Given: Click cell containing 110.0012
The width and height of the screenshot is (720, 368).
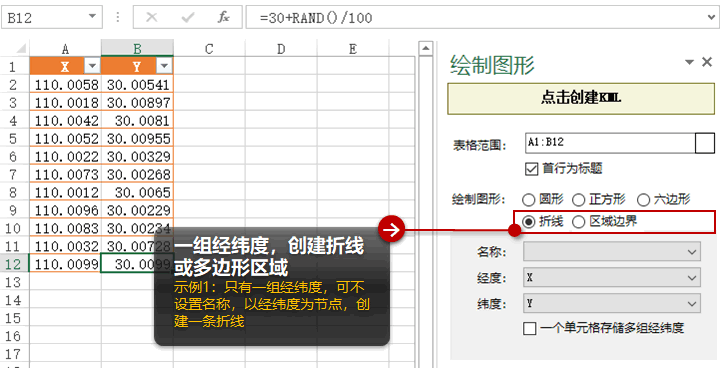Looking at the screenshot, I should tap(65, 192).
